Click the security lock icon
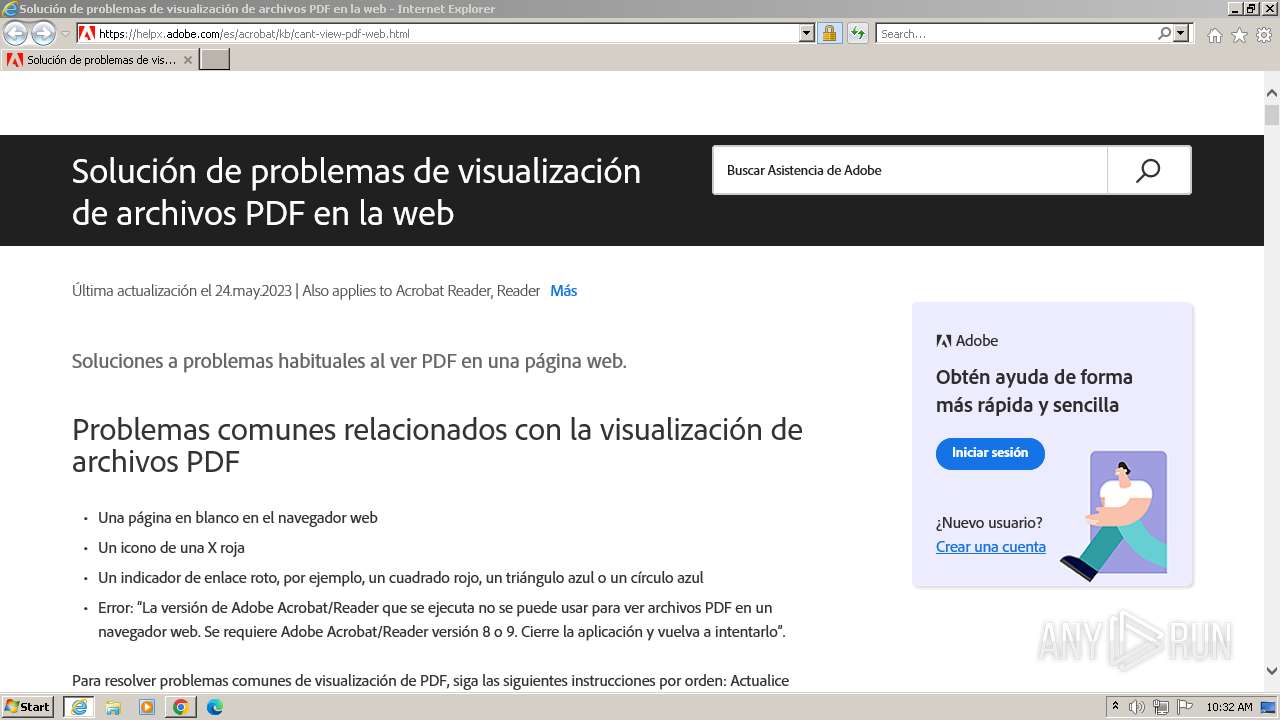Image resolution: width=1280 pixels, height=720 pixels. 829,33
